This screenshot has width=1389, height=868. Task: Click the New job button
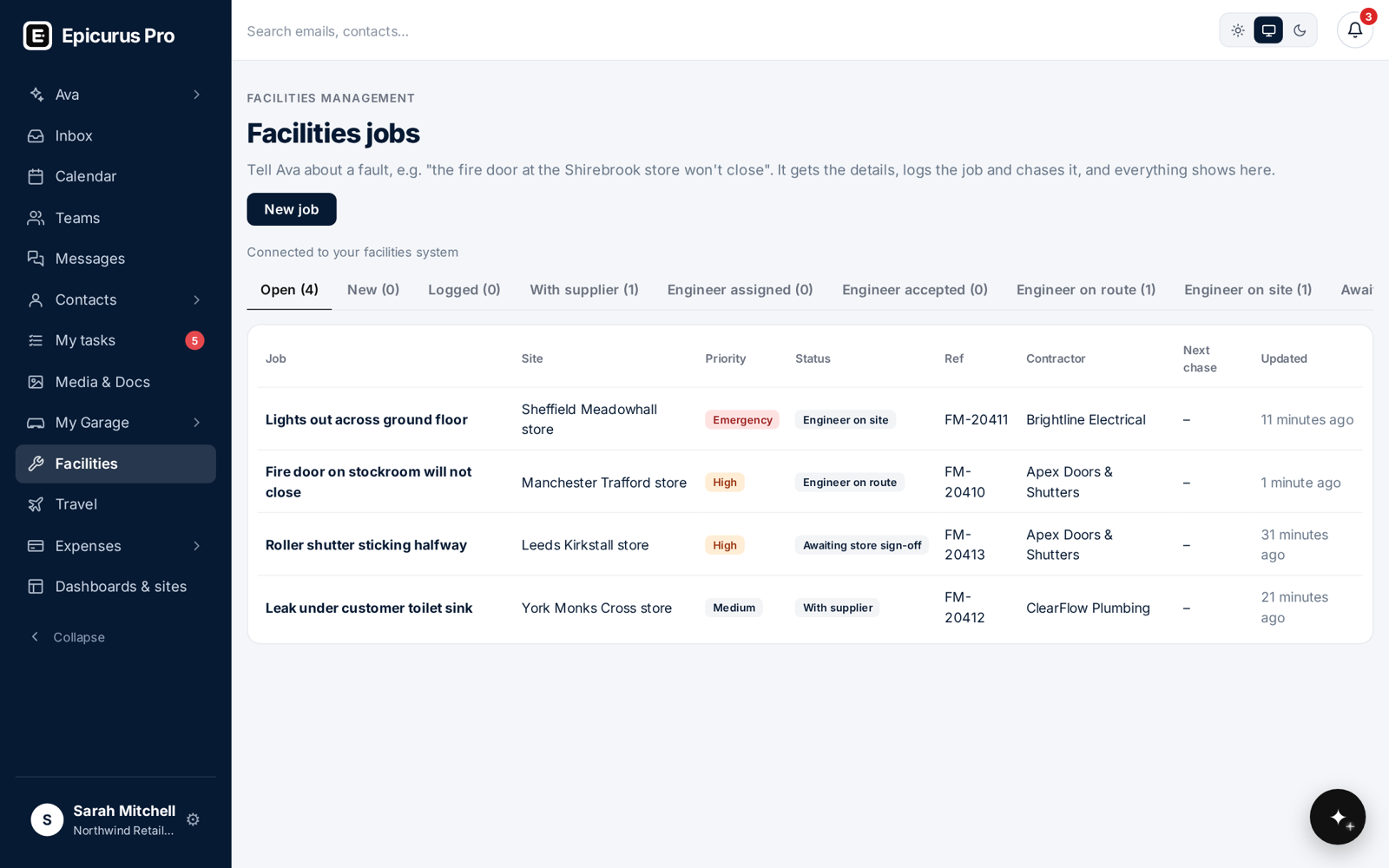tap(292, 209)
